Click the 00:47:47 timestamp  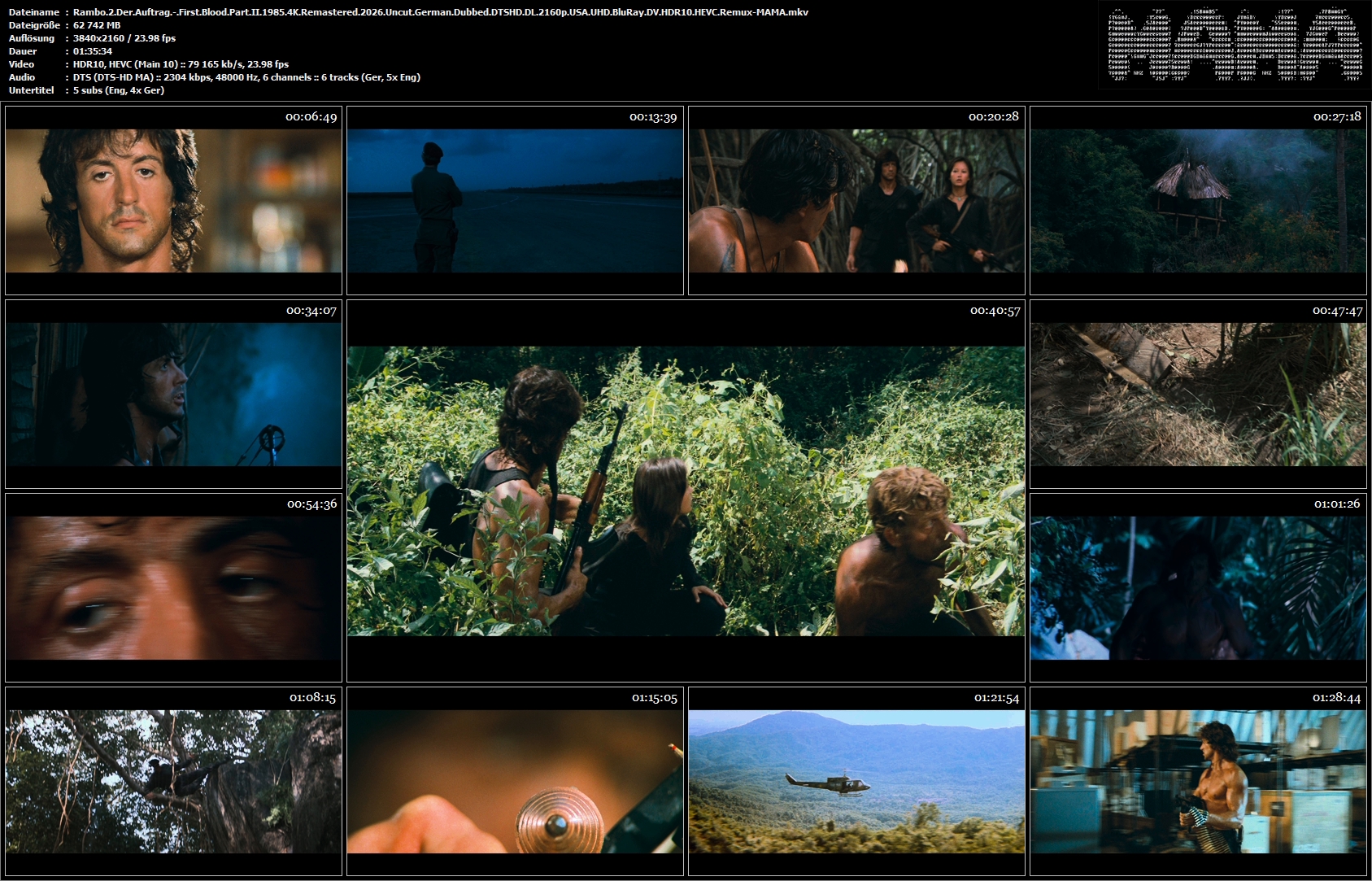coord(1337,311)
